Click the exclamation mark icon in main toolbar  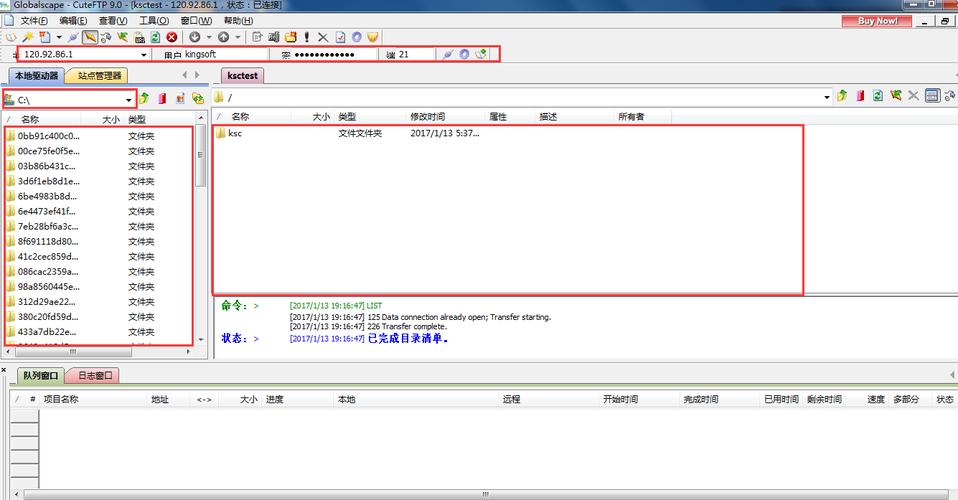(307, 37)
